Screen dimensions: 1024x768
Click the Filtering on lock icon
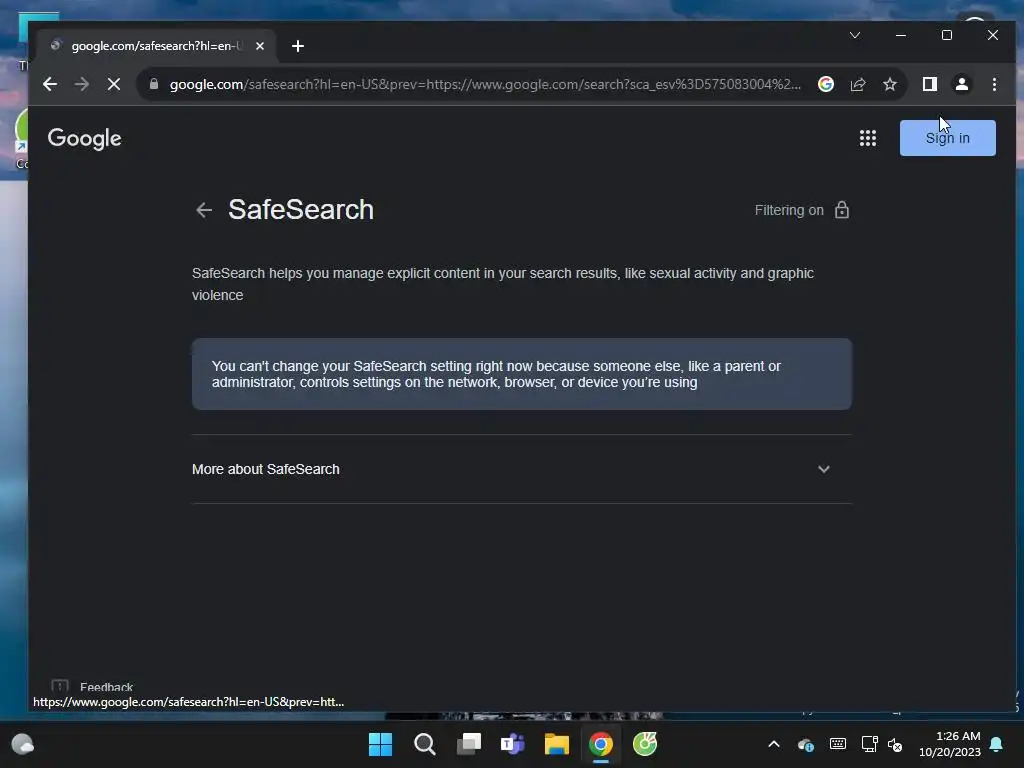[x=842, y=210]
